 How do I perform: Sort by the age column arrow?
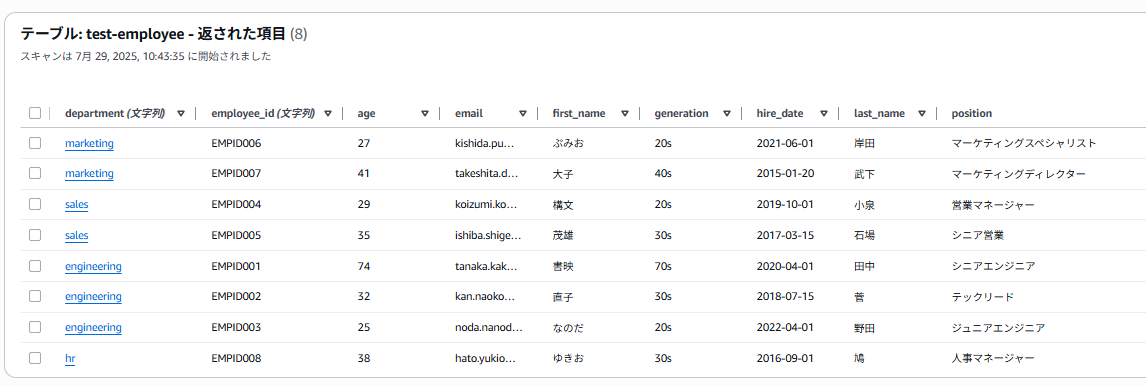tap(425, 113)
